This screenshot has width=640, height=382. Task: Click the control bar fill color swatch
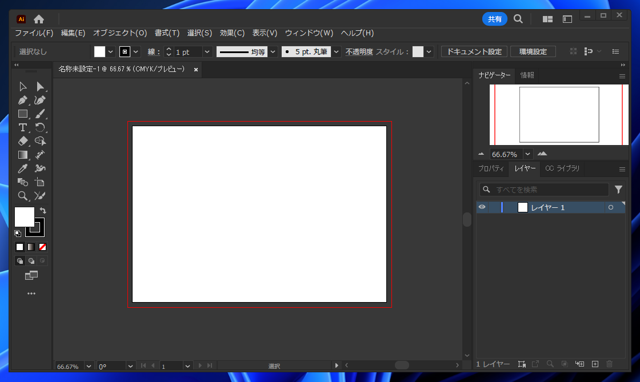99,52
